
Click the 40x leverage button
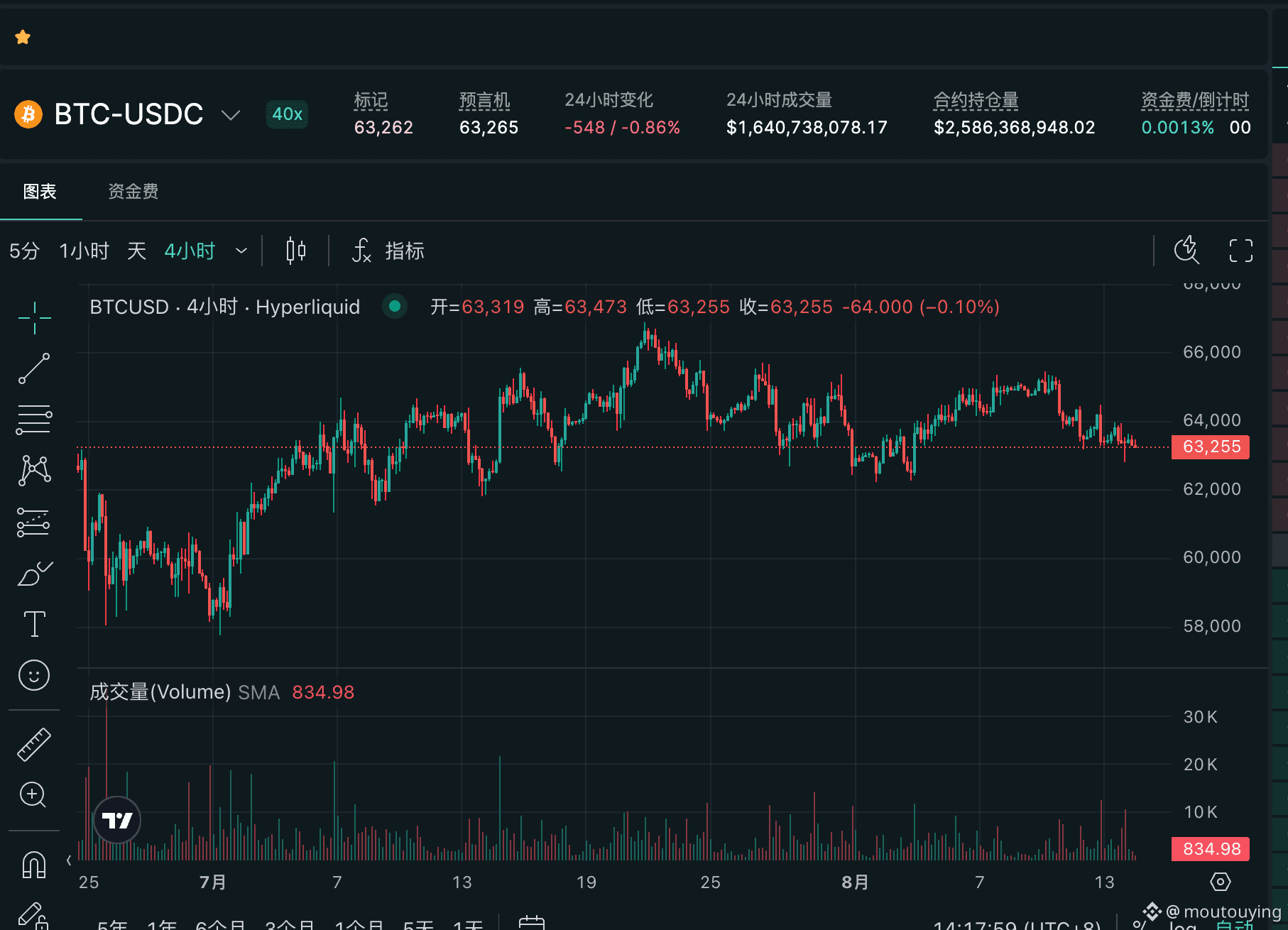tap(287, 114)
